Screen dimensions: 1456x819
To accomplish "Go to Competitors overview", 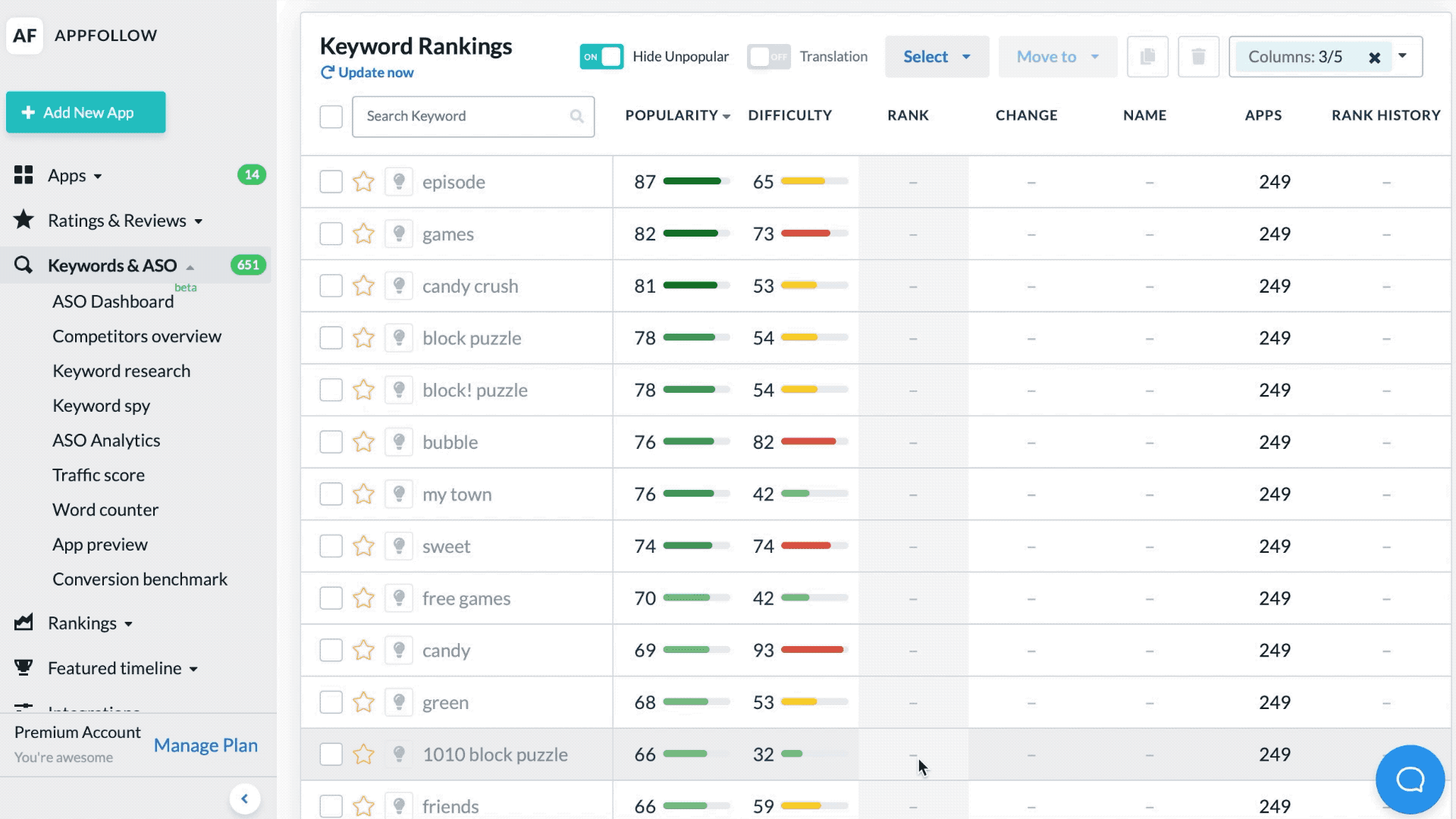I will point(136,336).
